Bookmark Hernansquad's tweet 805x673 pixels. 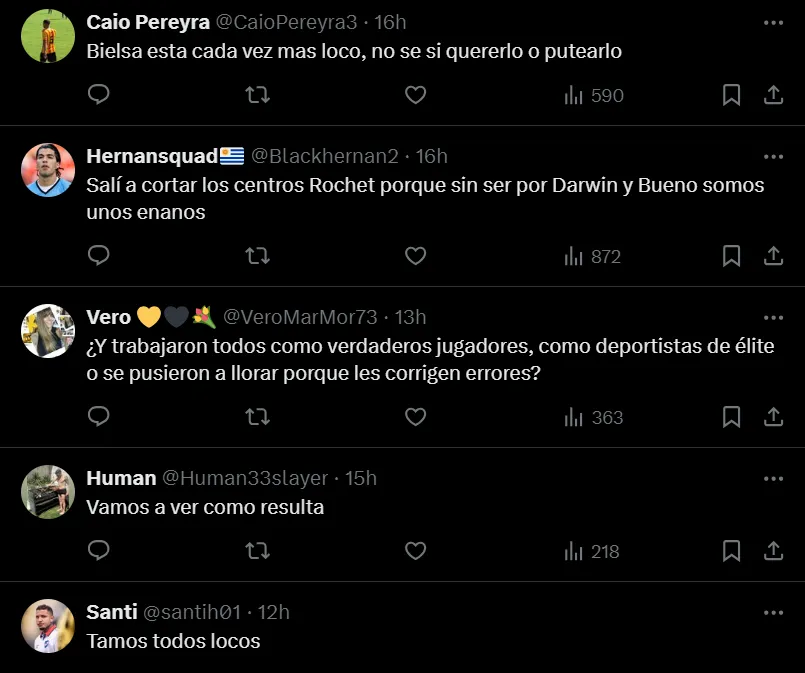(731, 256)
